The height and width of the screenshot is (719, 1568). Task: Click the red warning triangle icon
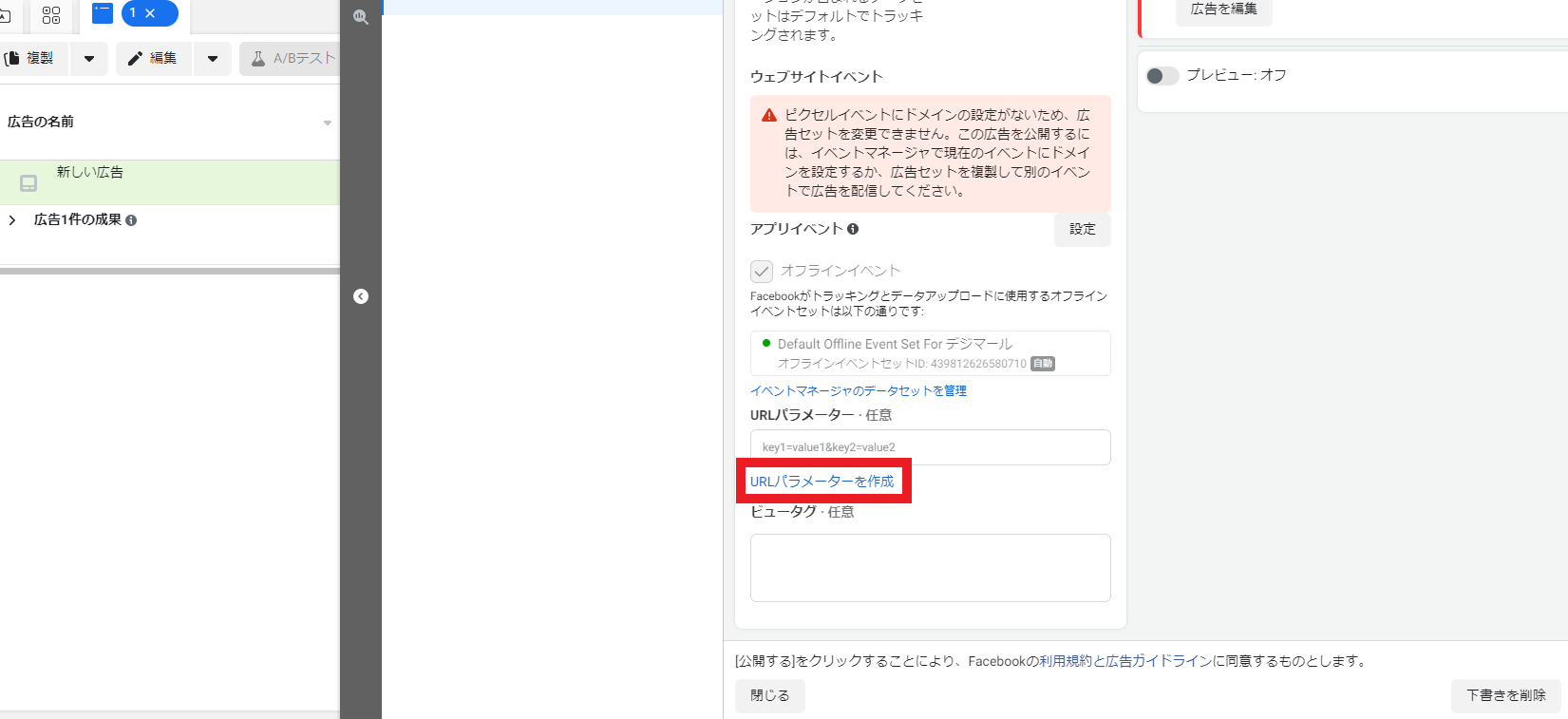pos(769,115)
